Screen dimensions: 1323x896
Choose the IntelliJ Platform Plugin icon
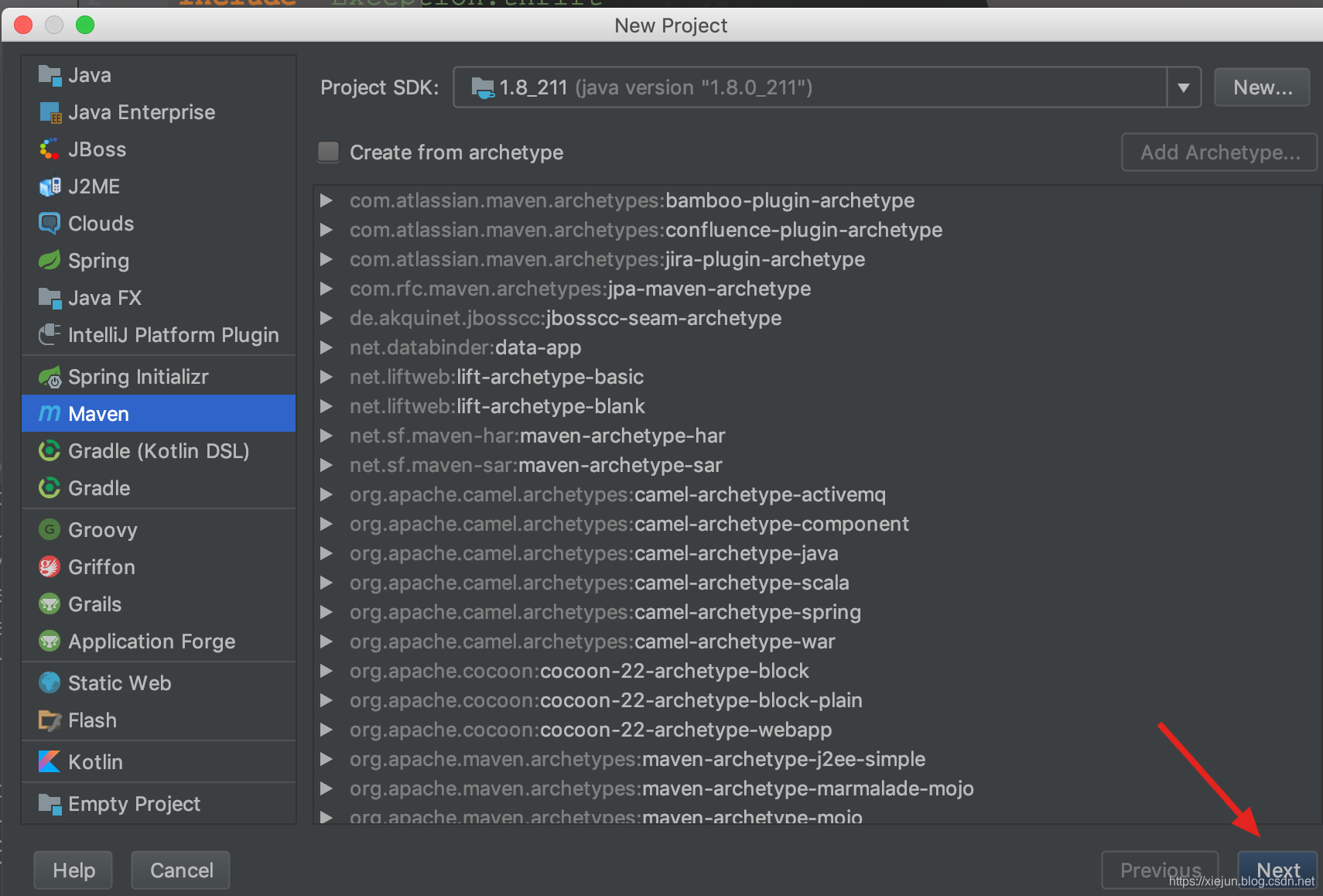[50, 335]
